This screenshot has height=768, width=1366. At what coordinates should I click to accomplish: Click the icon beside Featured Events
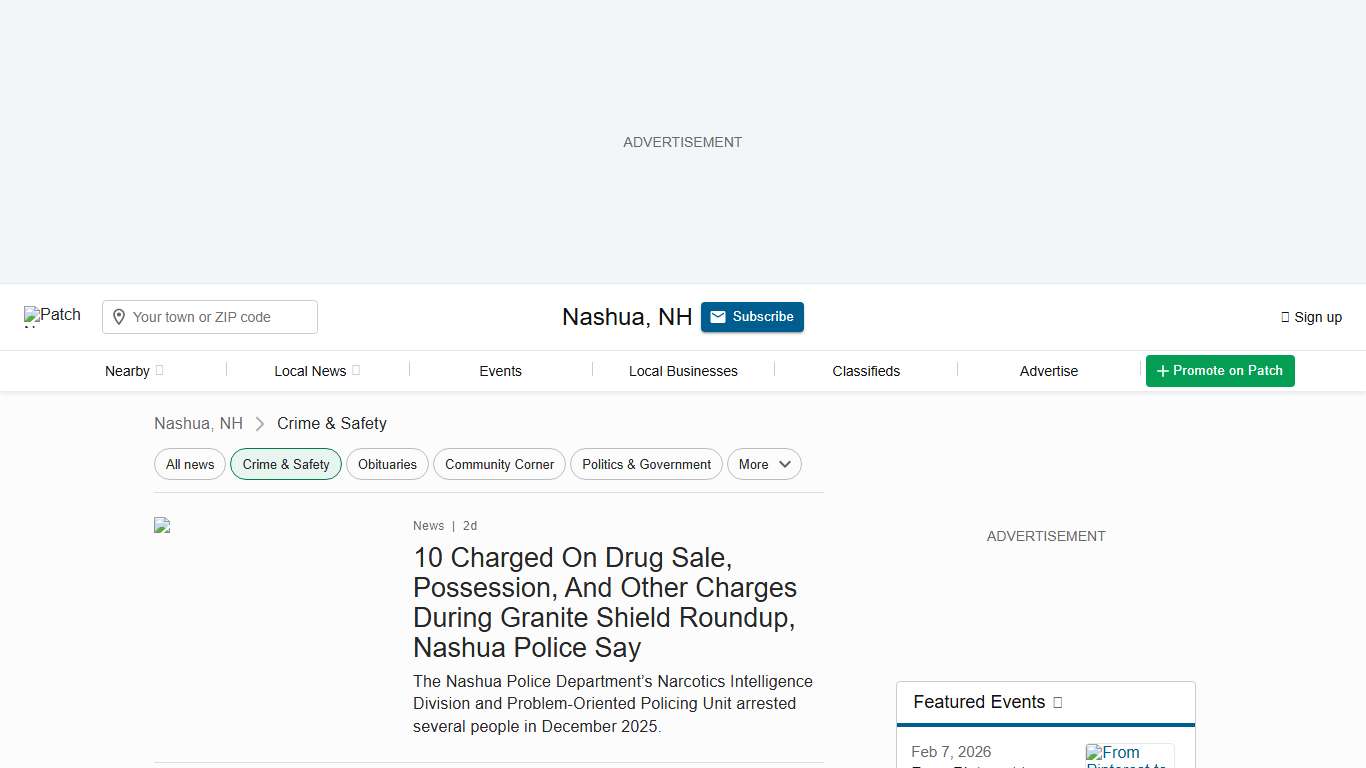[x=1058, y=703]
